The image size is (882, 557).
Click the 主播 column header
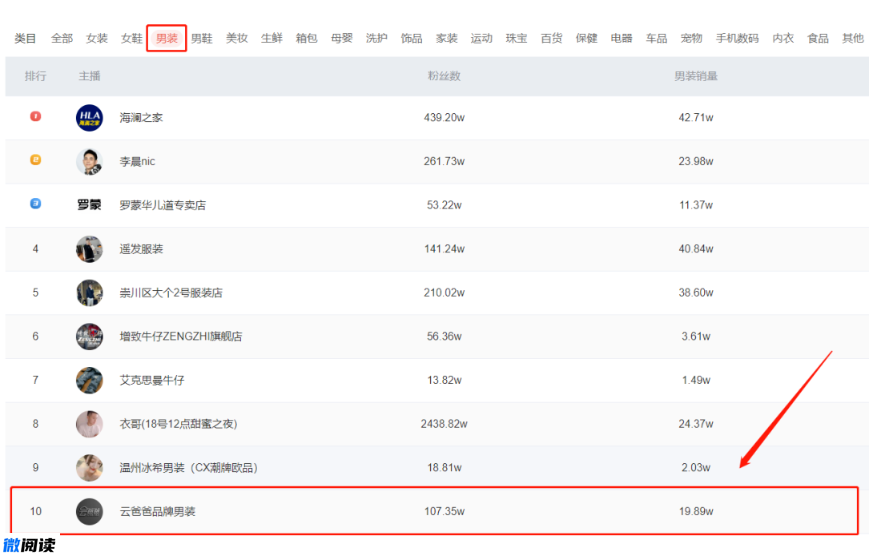click(x=89, y=76)
